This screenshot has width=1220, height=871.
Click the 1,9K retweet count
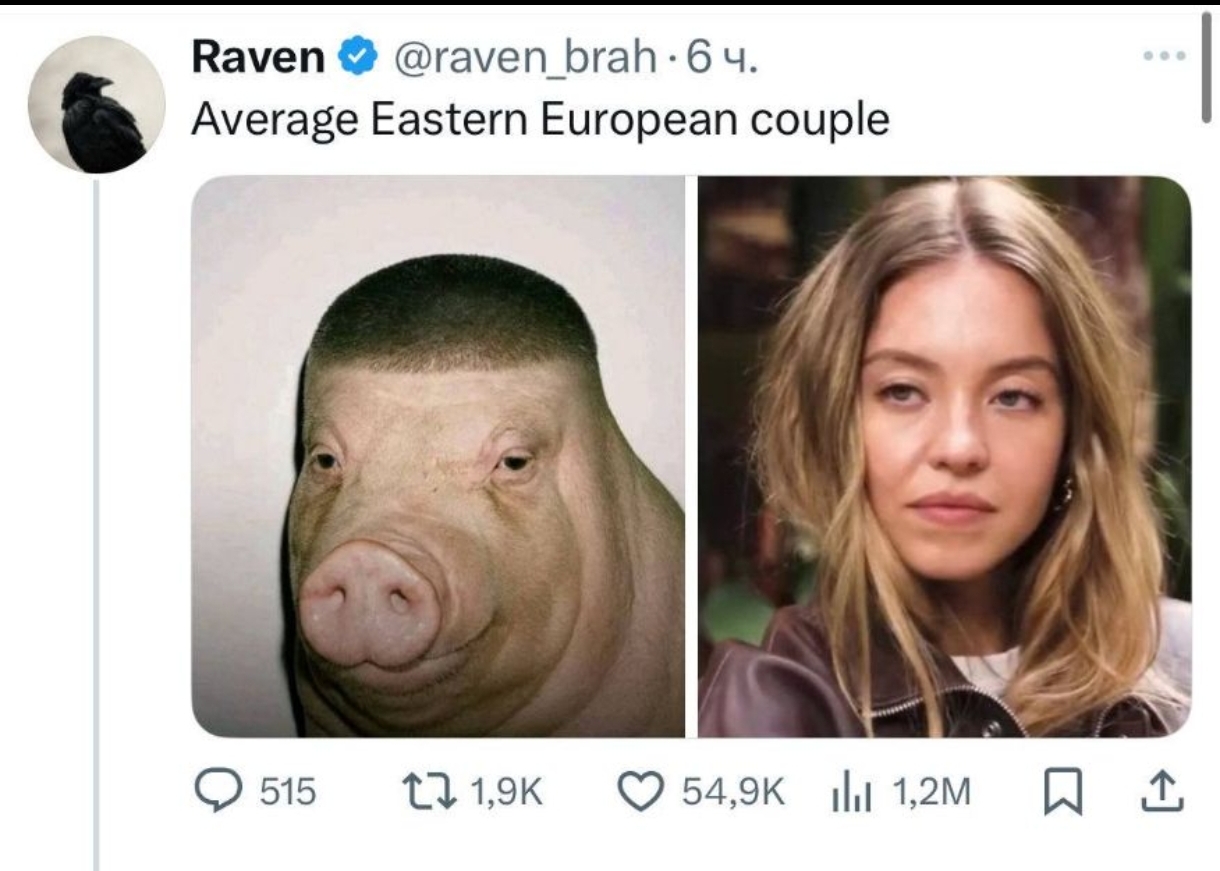point(504,793)
